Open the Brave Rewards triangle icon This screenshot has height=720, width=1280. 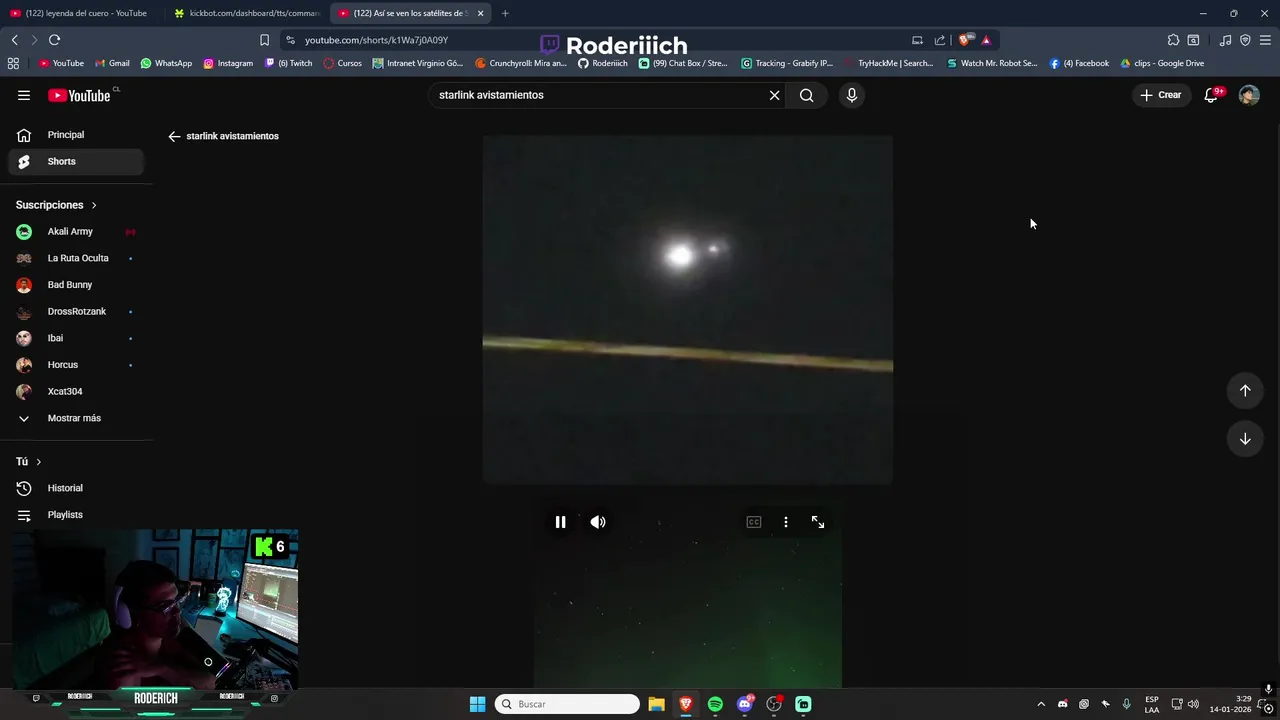[x=986, y=40]
